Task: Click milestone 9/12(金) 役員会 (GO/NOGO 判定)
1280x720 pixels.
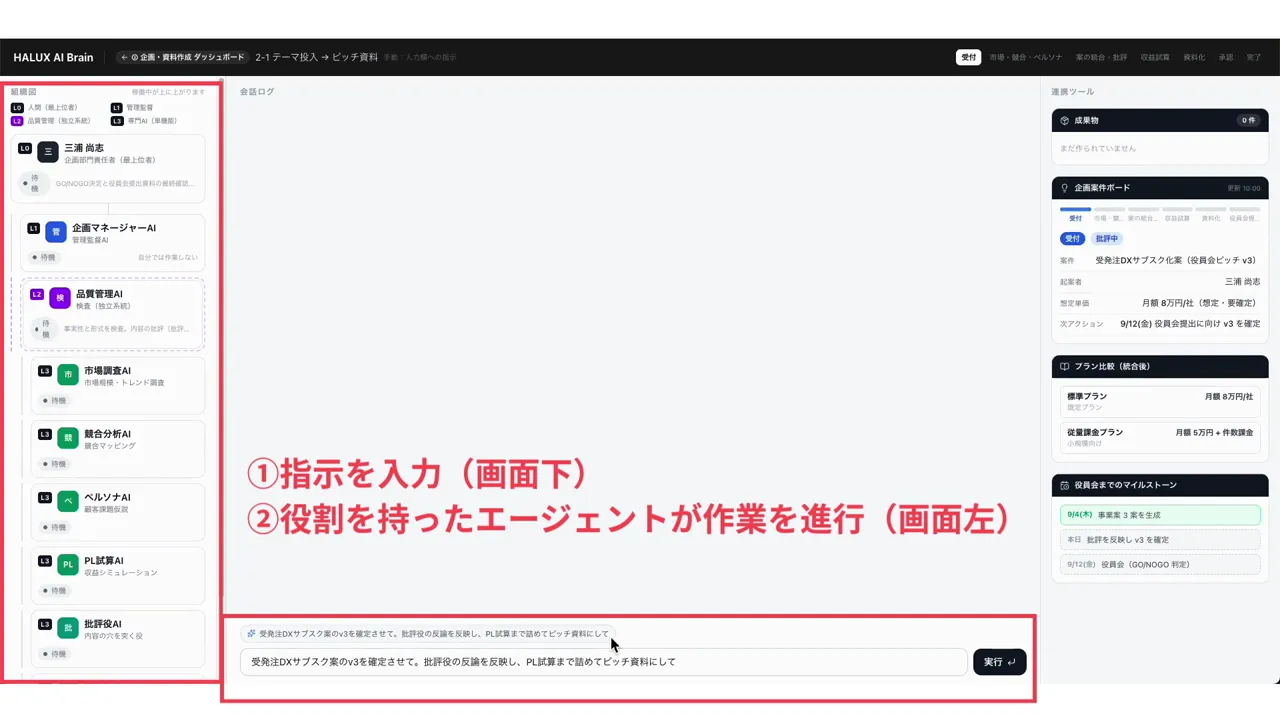Action: (1160, 565)
